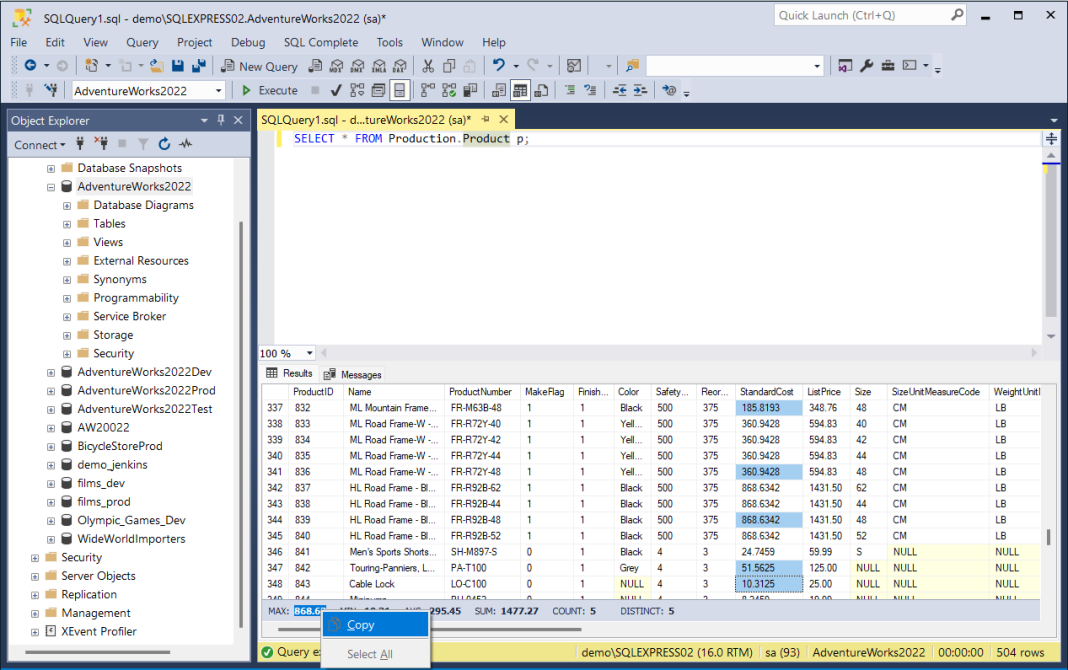
Task: Display the estimated execution plan
Action: pos(355,90)
